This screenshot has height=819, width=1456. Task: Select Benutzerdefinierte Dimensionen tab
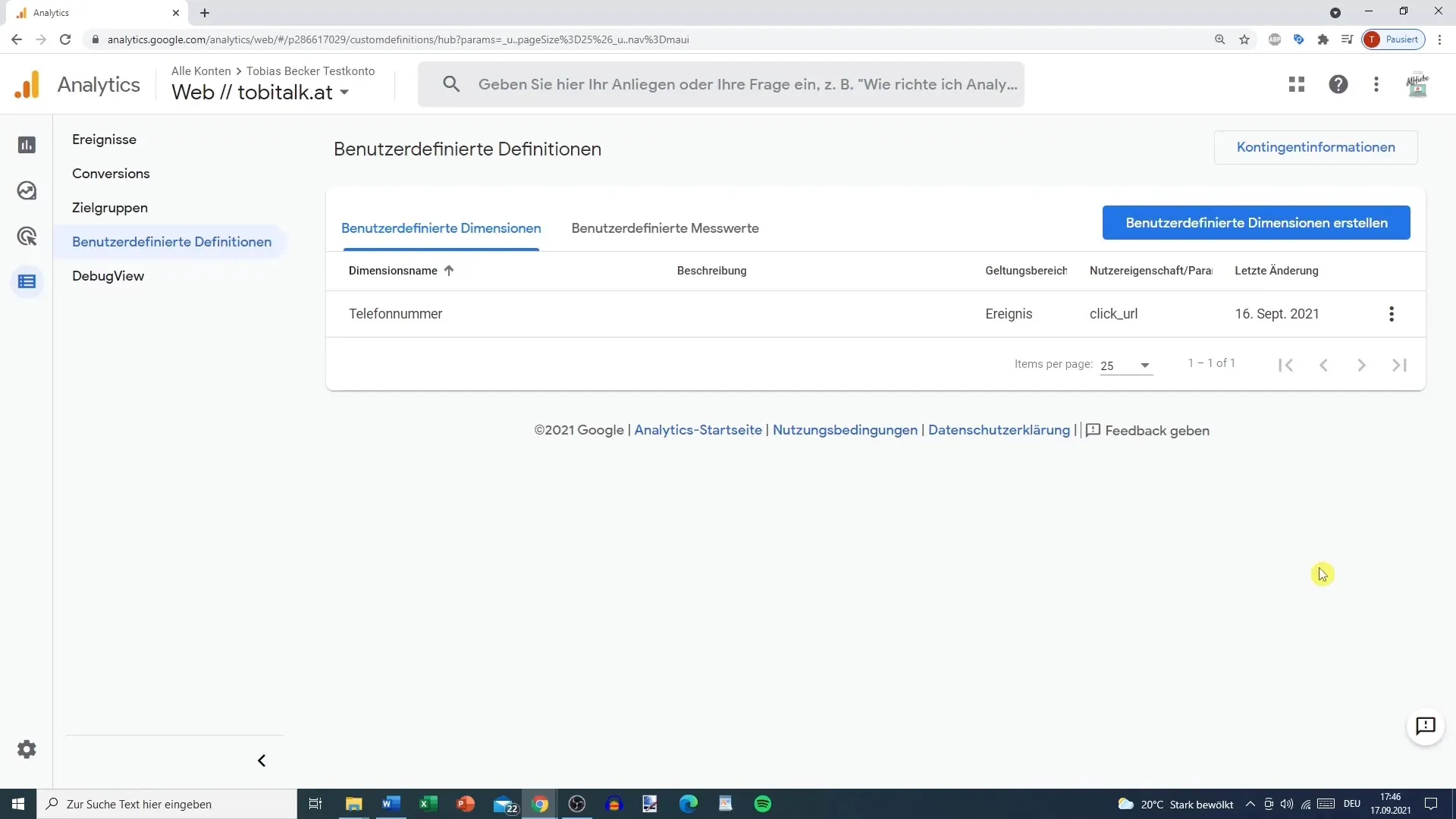[x=441, y=228]
